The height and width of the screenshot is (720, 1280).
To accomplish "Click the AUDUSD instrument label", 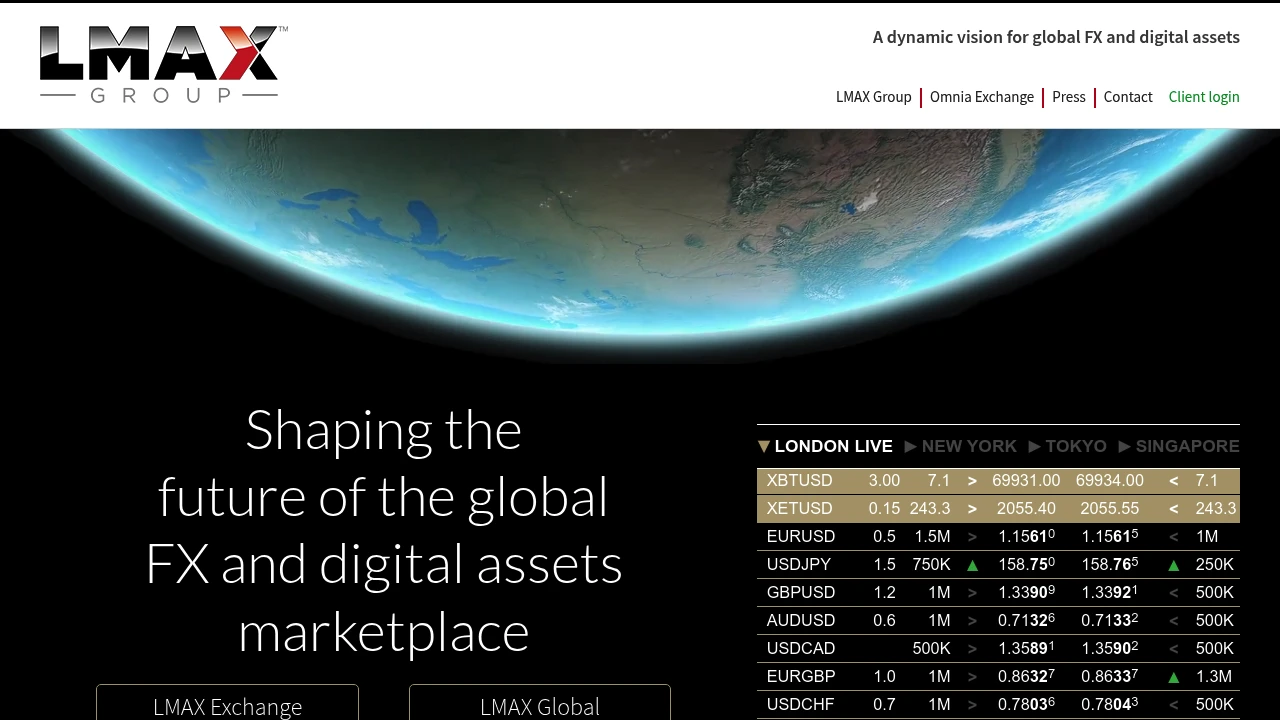I will pos(800,621).
